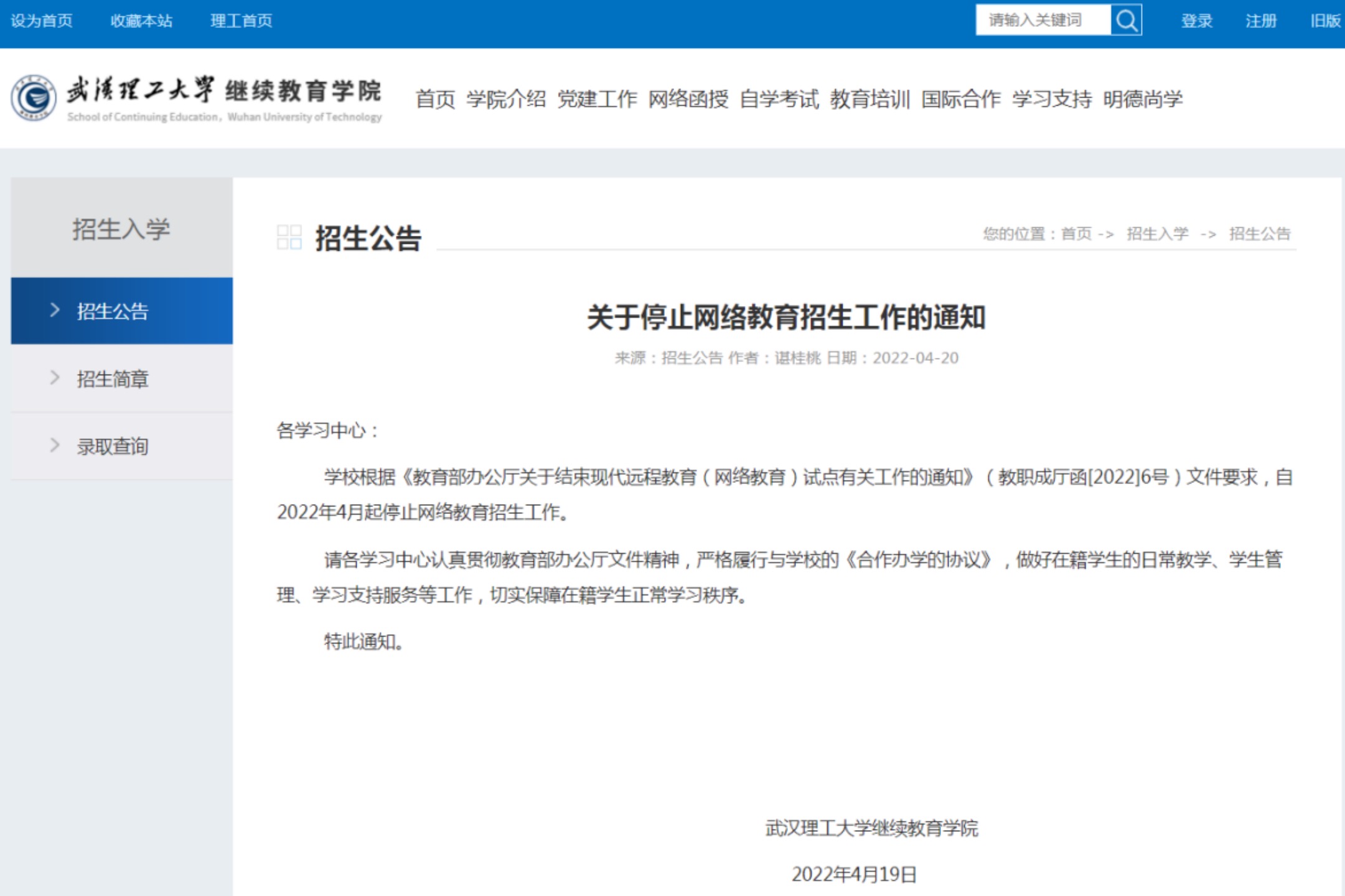
Task: Open the 理工首页 link
Action: 241,21
